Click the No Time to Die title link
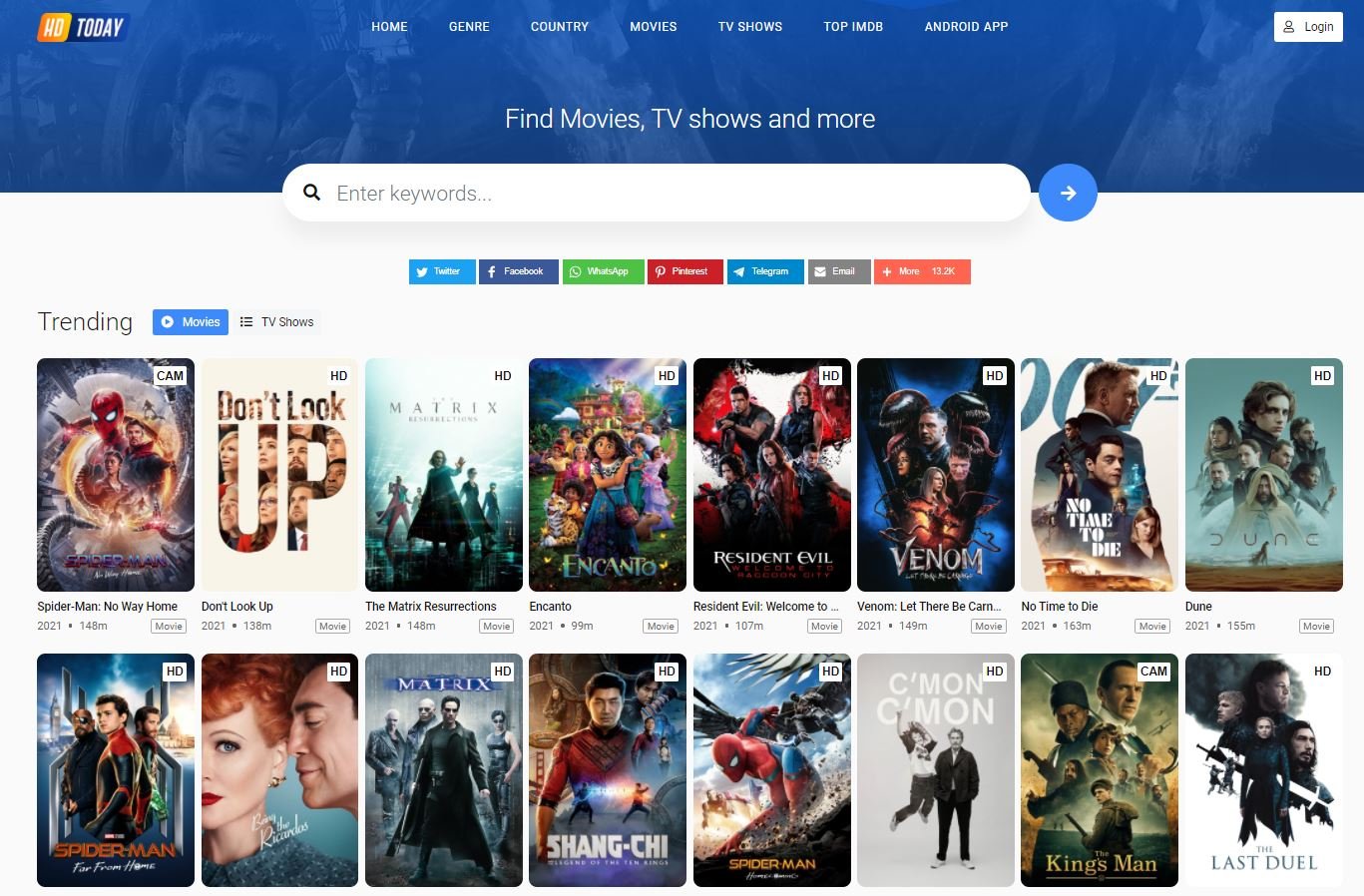Viewport: 1364px width, 896px height. (1060, 607)
